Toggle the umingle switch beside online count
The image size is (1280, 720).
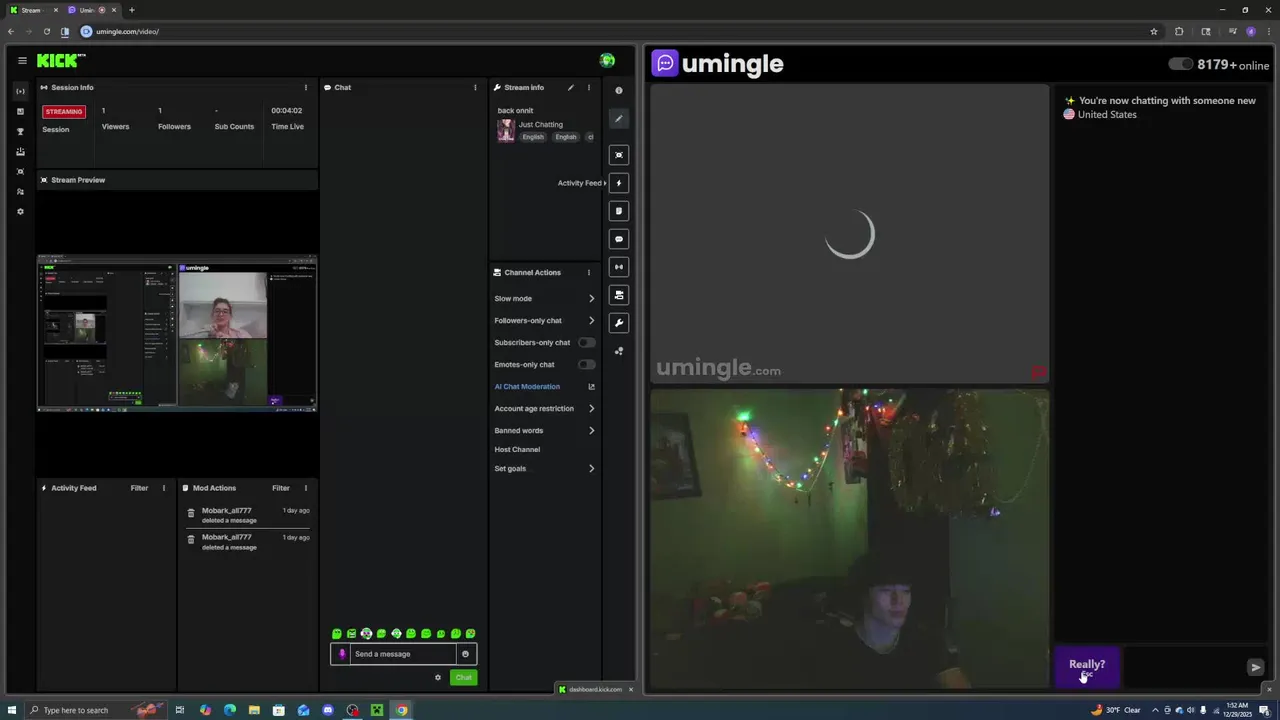tap(1180, 64)
